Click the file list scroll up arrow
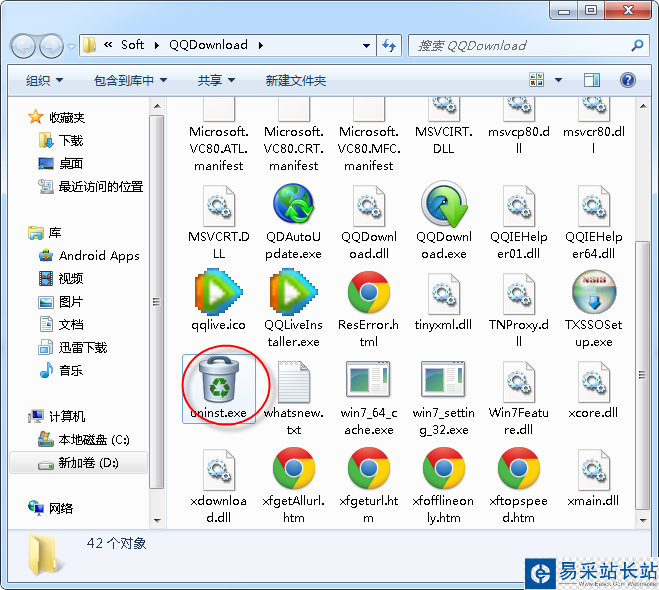Viewport: 659px width, 590px height. point(643,106)
